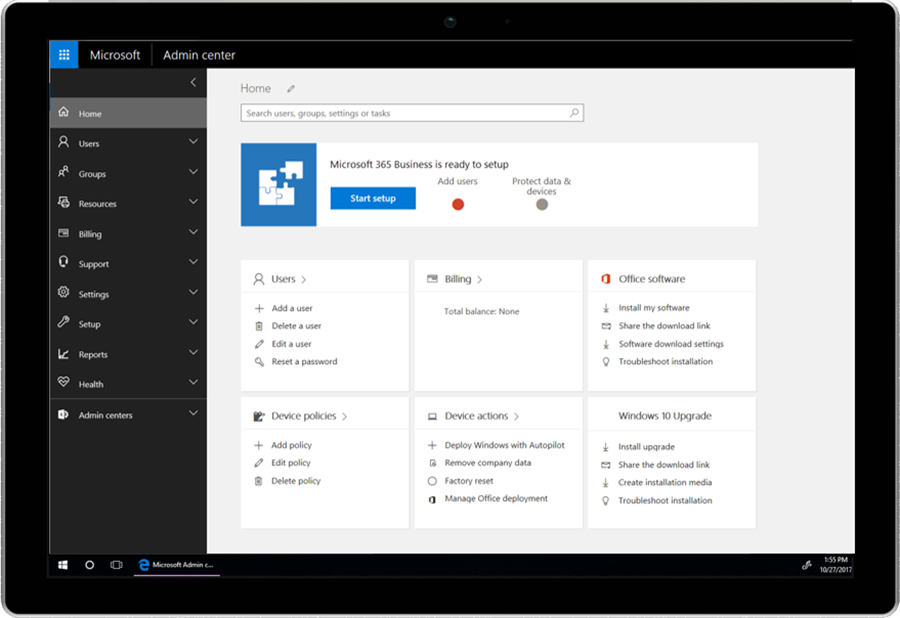Select the gray Protect data & devices indicator
Screen dimensions: 900x618
tap(541, 204)
